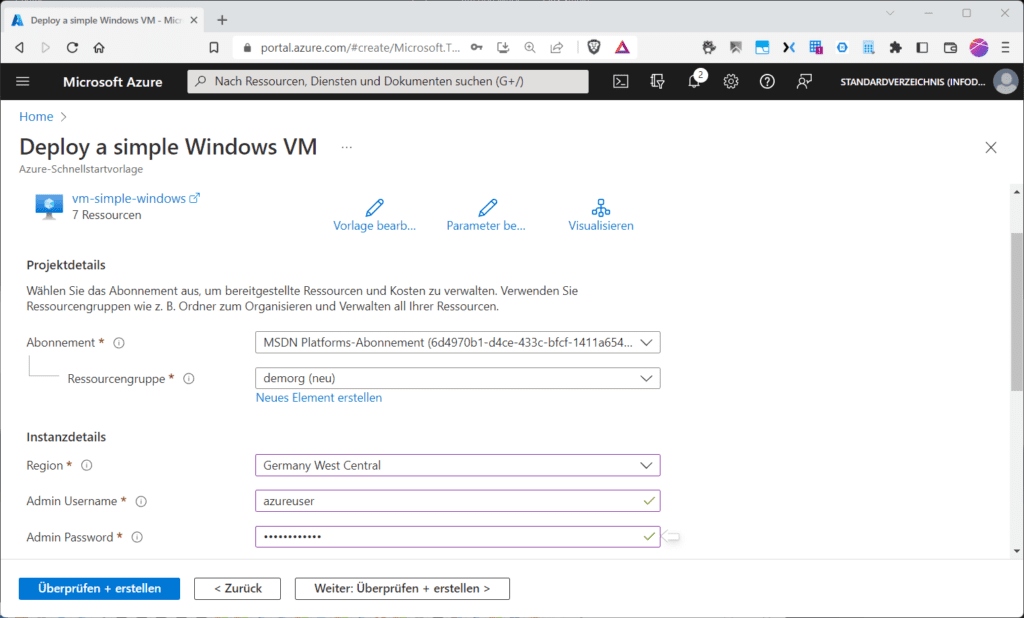Open the vm-simple-windows external link icon
This screenshot has width=1024, height=618.
point(195,198)
